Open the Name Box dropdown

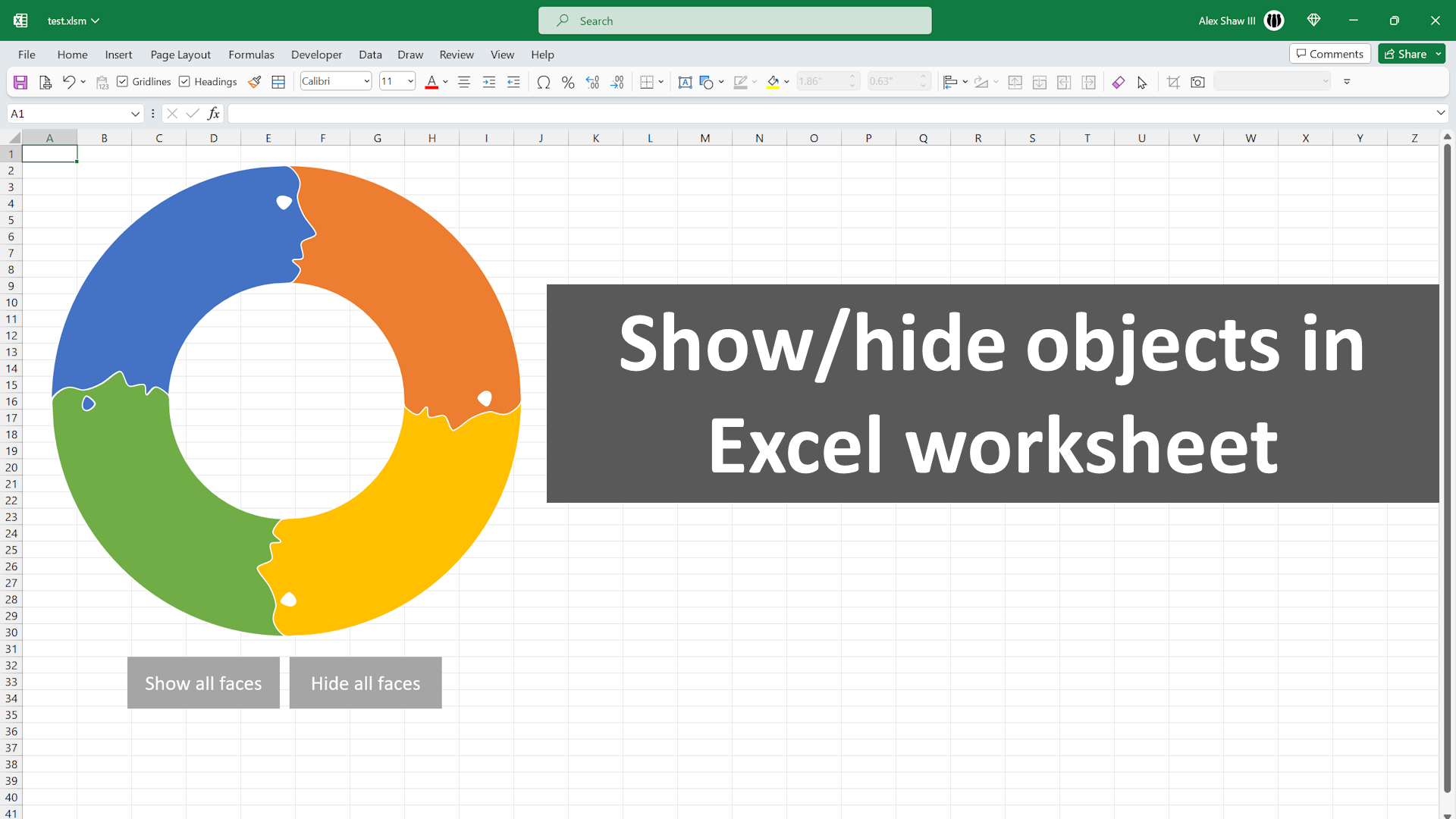tap(135, 113)
